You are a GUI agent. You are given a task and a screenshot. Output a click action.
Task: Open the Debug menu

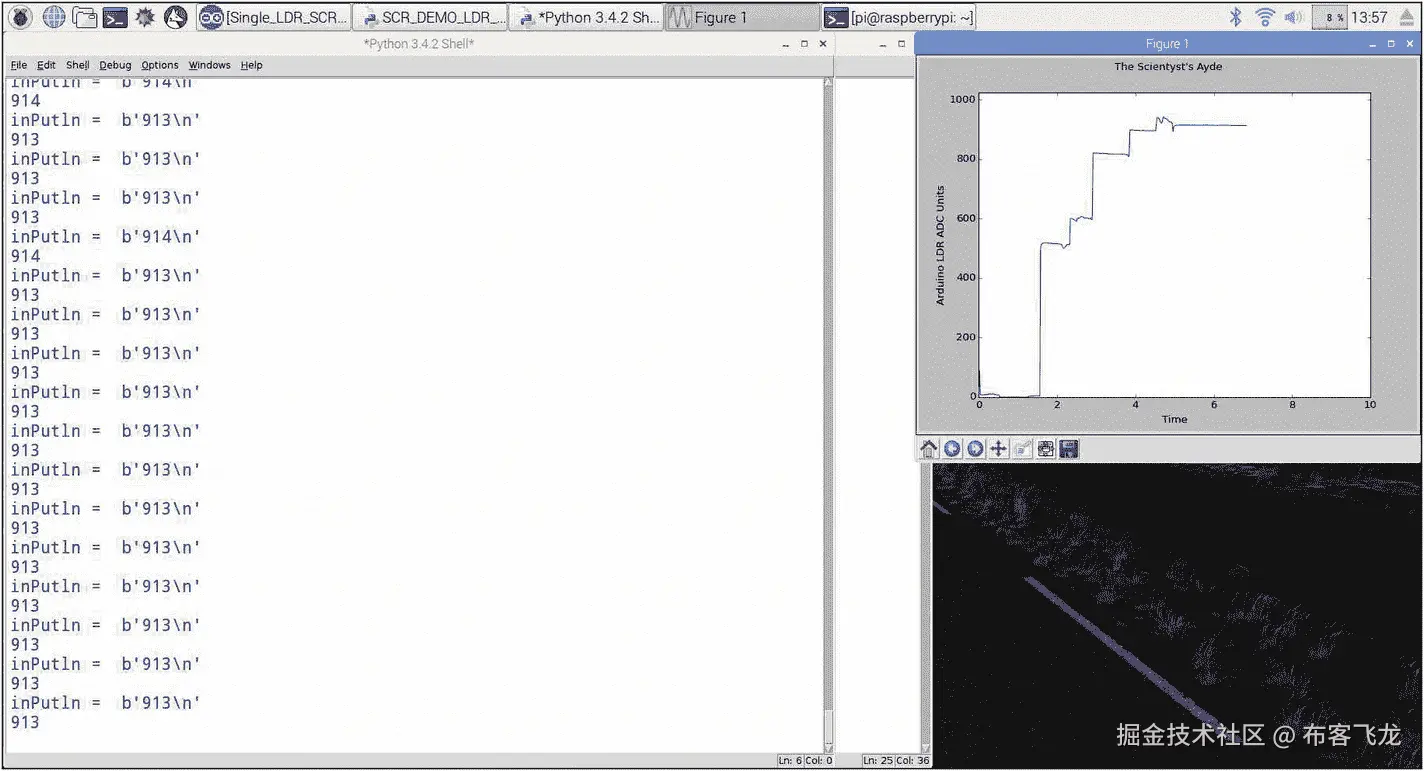[115, 65]
